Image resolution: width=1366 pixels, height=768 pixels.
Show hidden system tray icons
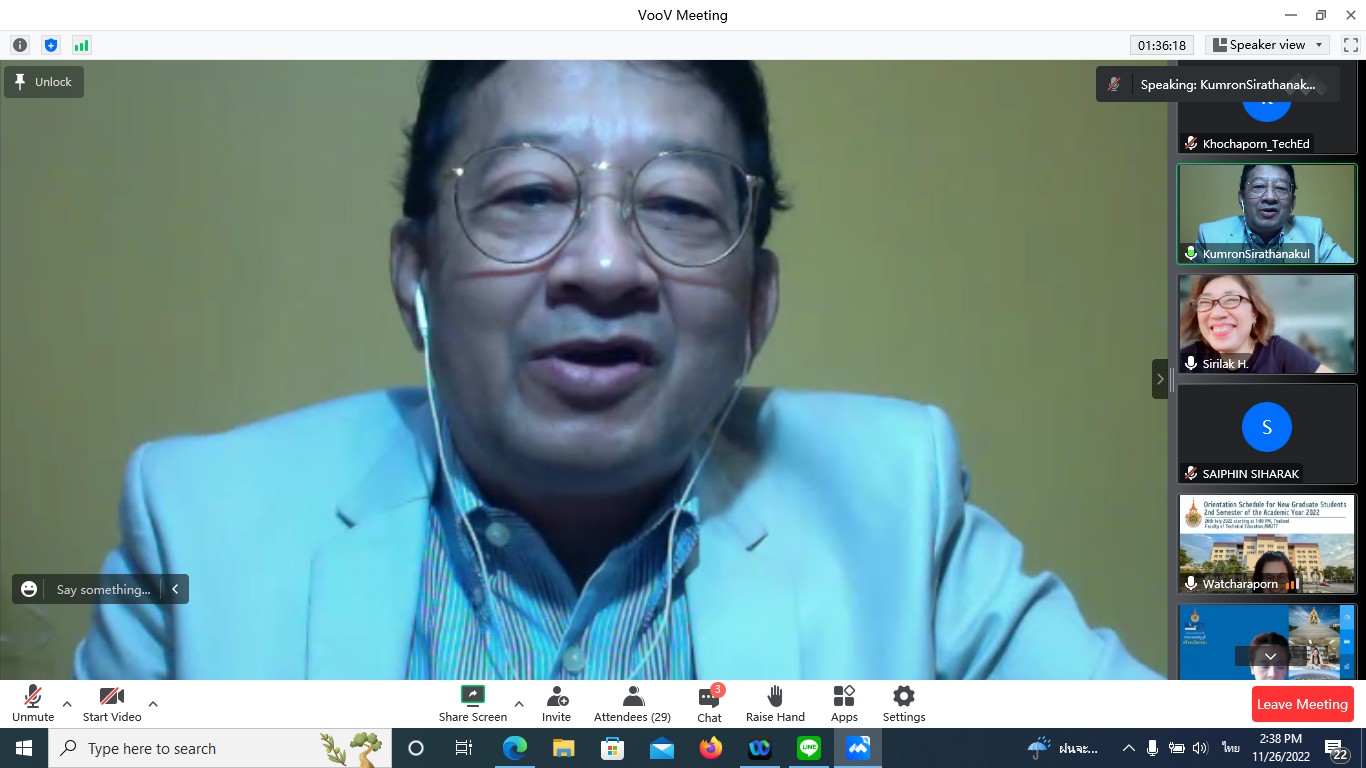pyautogui.click(x=1129, y=748)
